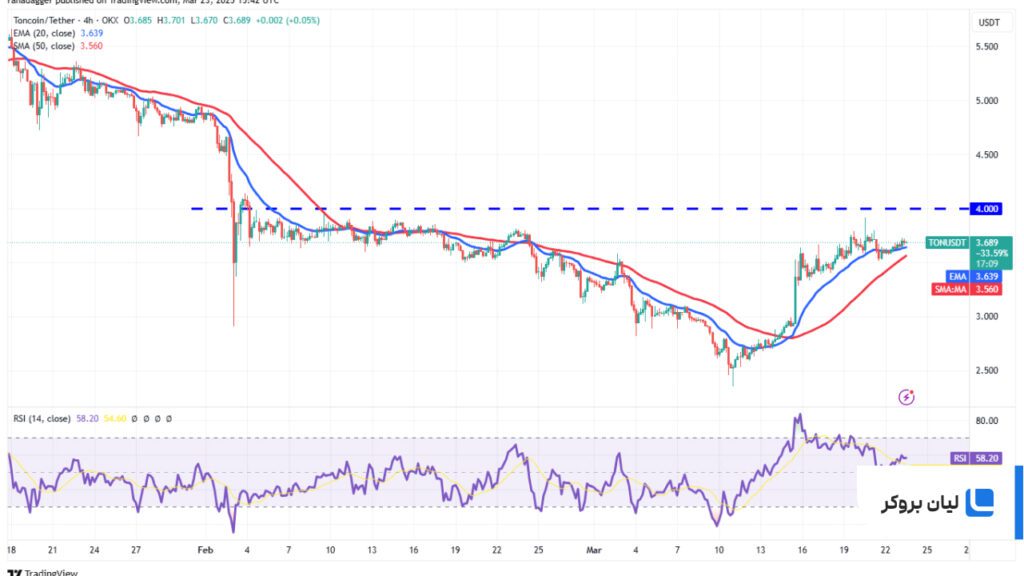Viewport: 1024px width, 576px height.
Task: Select the EMA (20, close) indicator legend
Action: [x=44, y=33]
